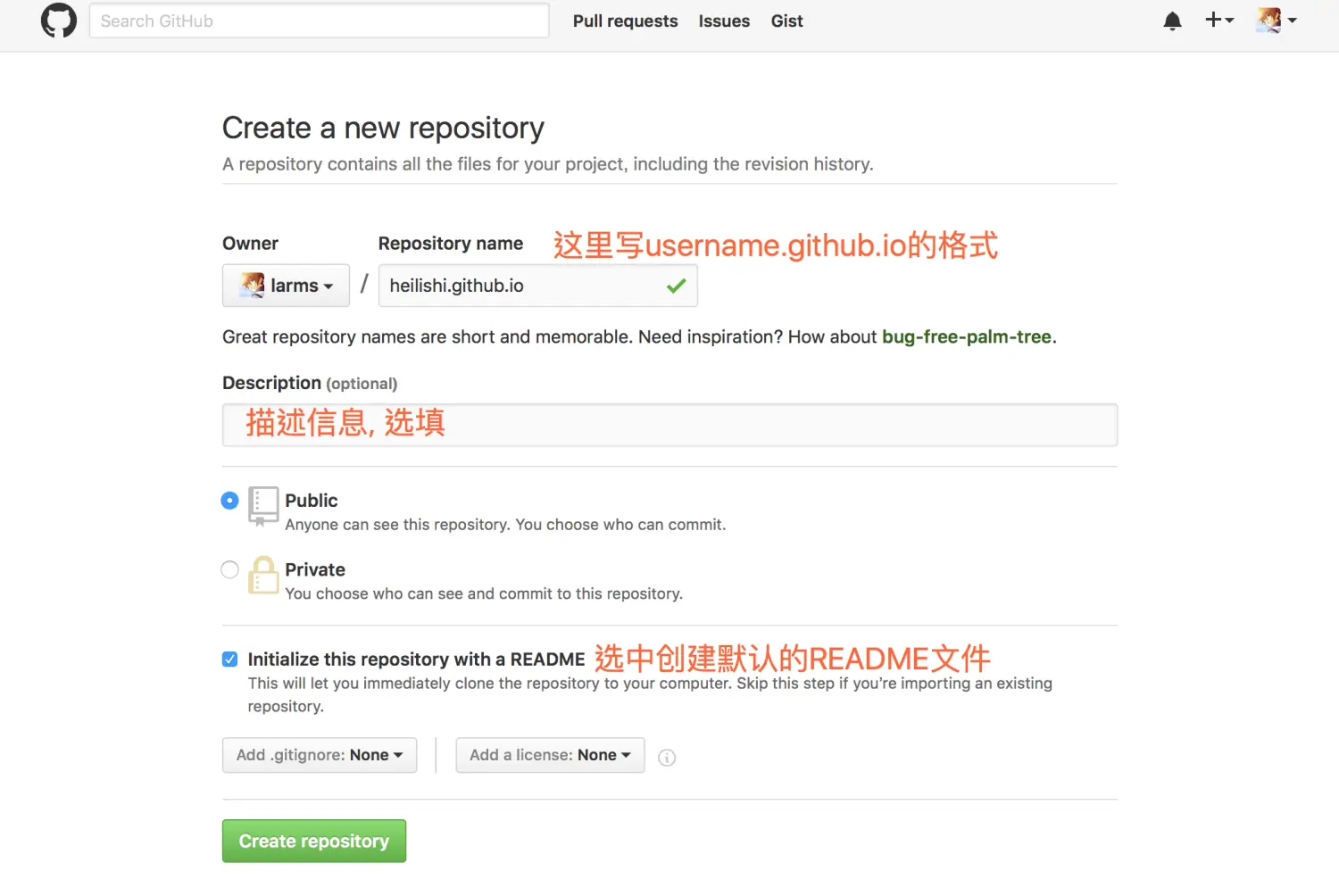
Task: Click the Description input field
Action: (669, 425)
